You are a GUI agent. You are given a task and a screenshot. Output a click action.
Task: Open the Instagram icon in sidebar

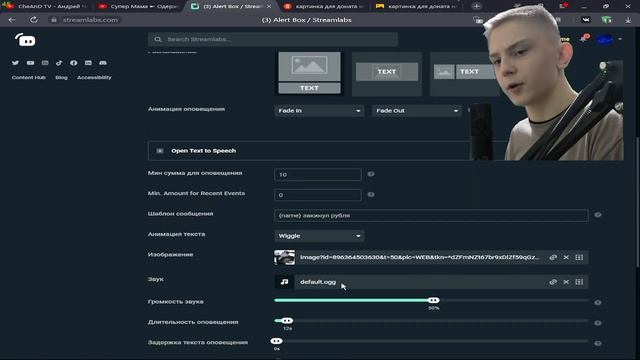click(x=45, y=63)
